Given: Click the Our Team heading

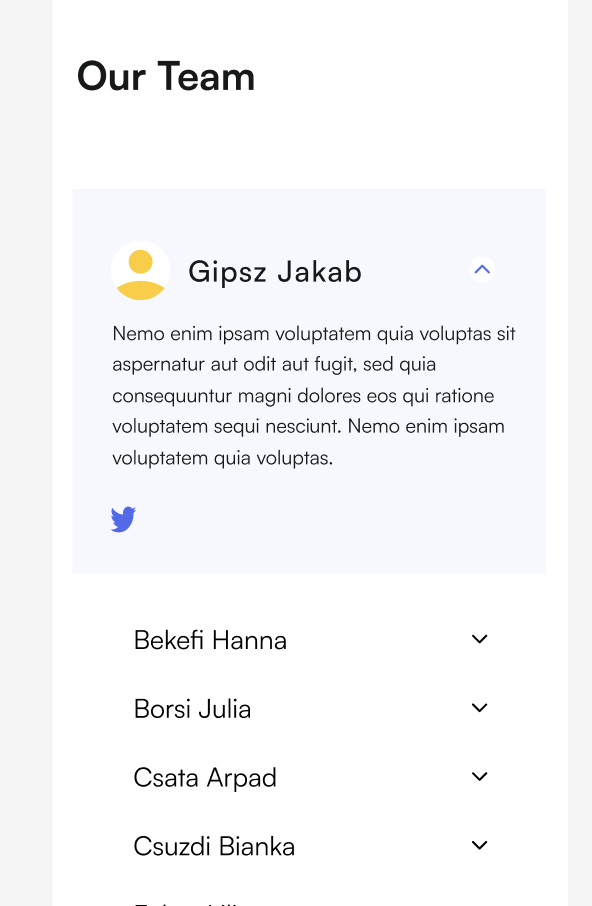Looking at the screenshot, I should [x=166, y=76].
